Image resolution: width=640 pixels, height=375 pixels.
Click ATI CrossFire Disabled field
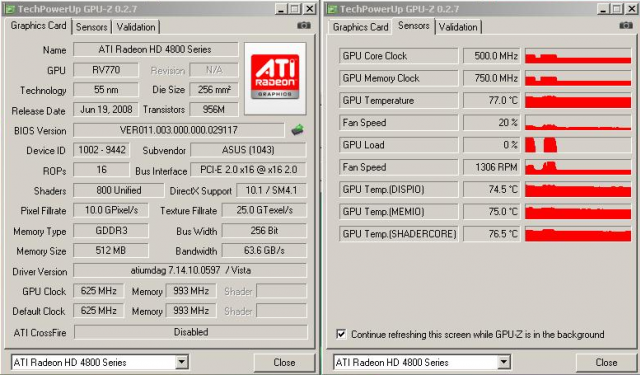click(x=191, y=332)
